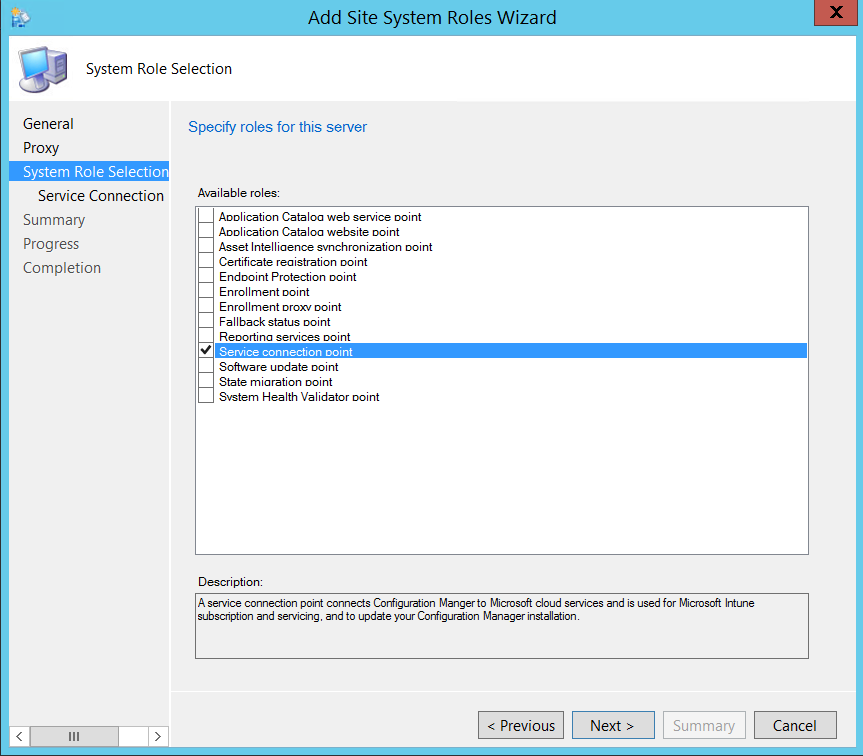Enable the Application Catalog web service point role
The height and width of the screenshot is (756, 863).
pyautogui.click(x=205, y=216)
